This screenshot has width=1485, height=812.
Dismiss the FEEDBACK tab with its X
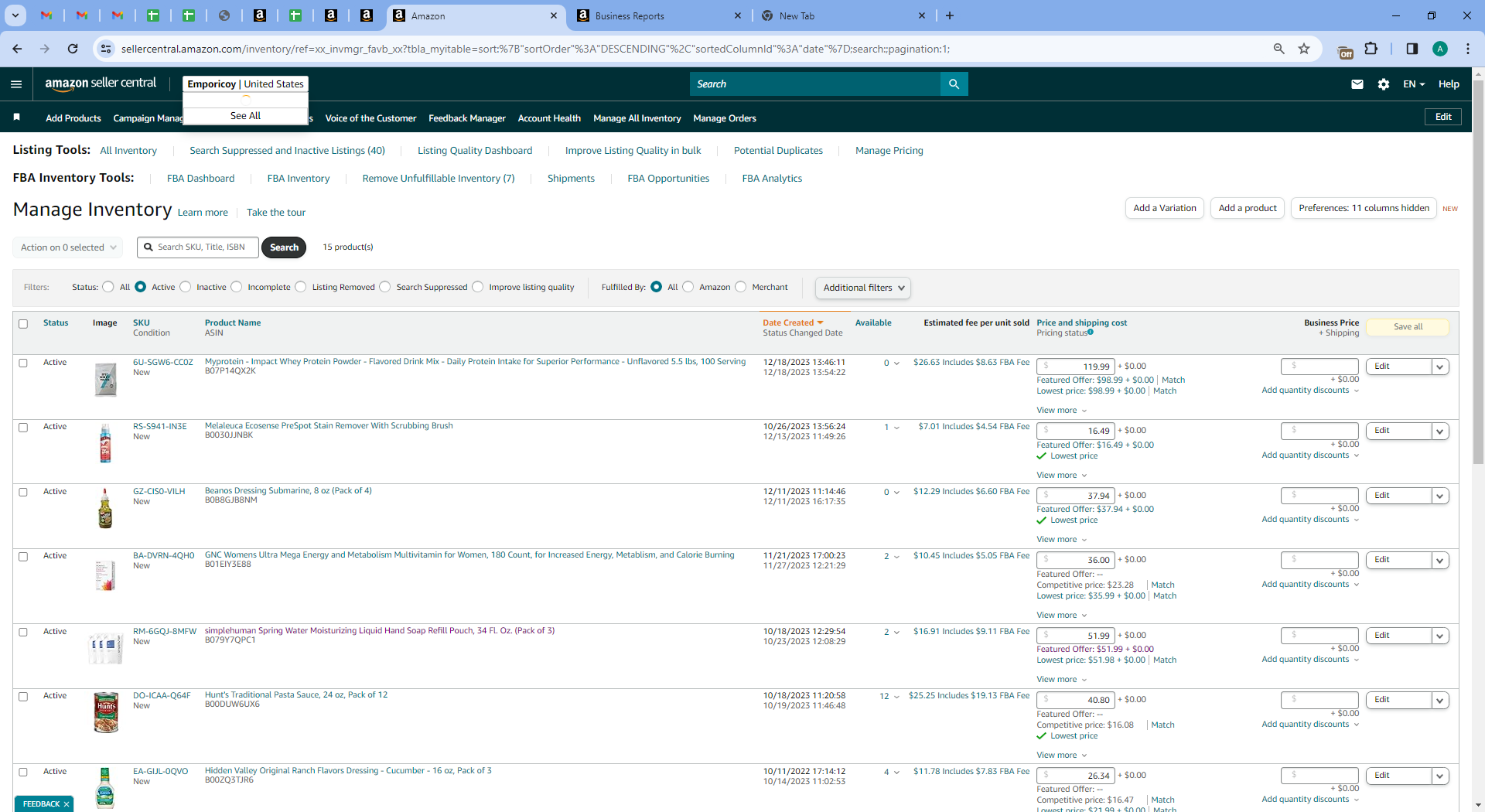point(67,804)
